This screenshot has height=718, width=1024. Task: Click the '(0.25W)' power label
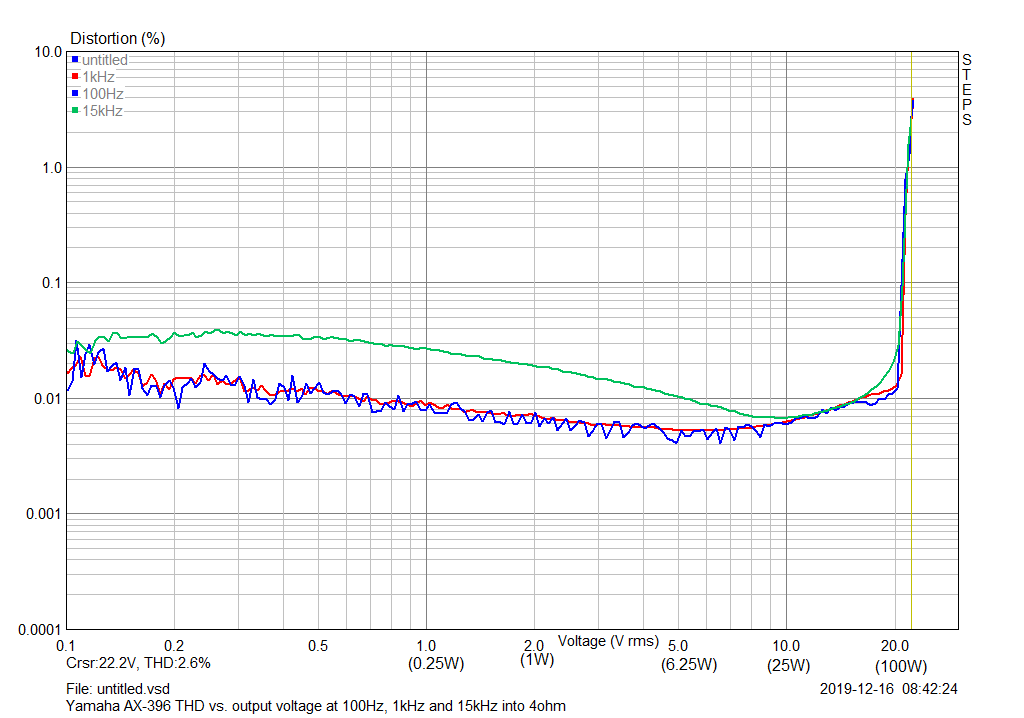pos(436,664)
